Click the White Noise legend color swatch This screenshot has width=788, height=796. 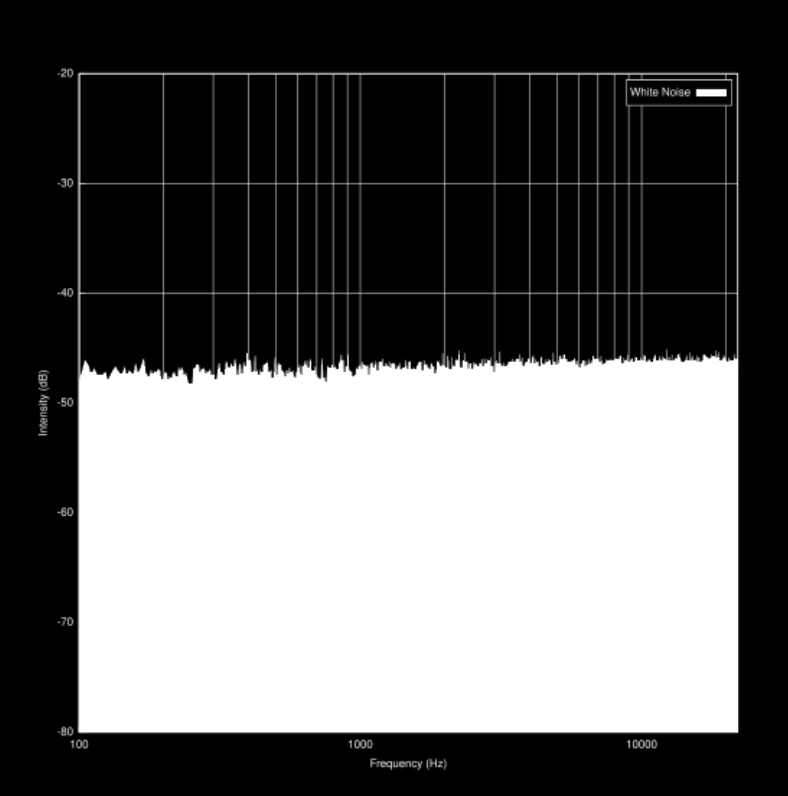711,93
